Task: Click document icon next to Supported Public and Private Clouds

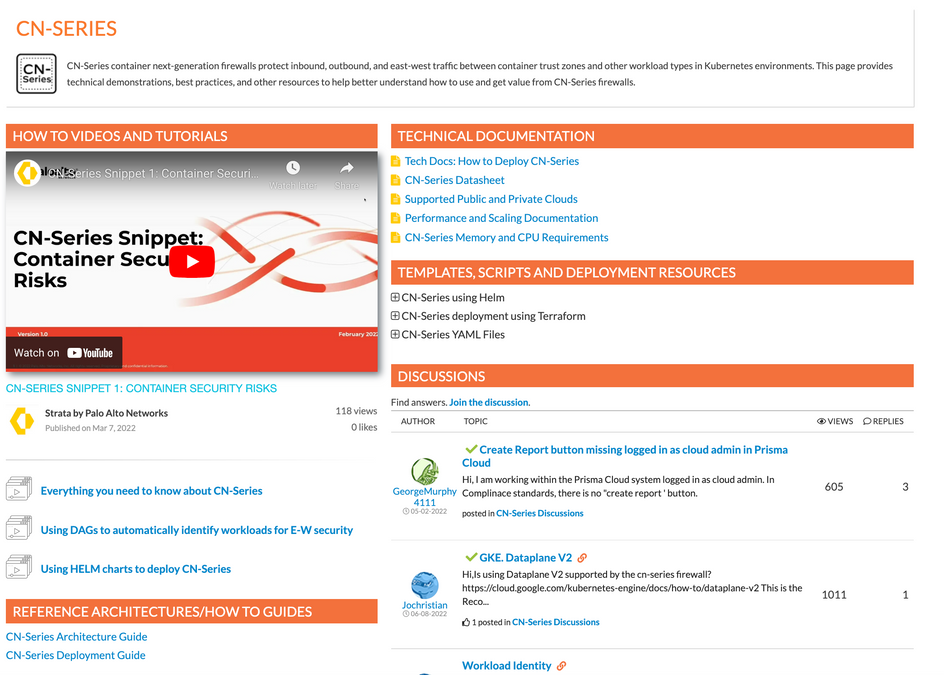Action: pyautogui.click(x=396, y=199)
